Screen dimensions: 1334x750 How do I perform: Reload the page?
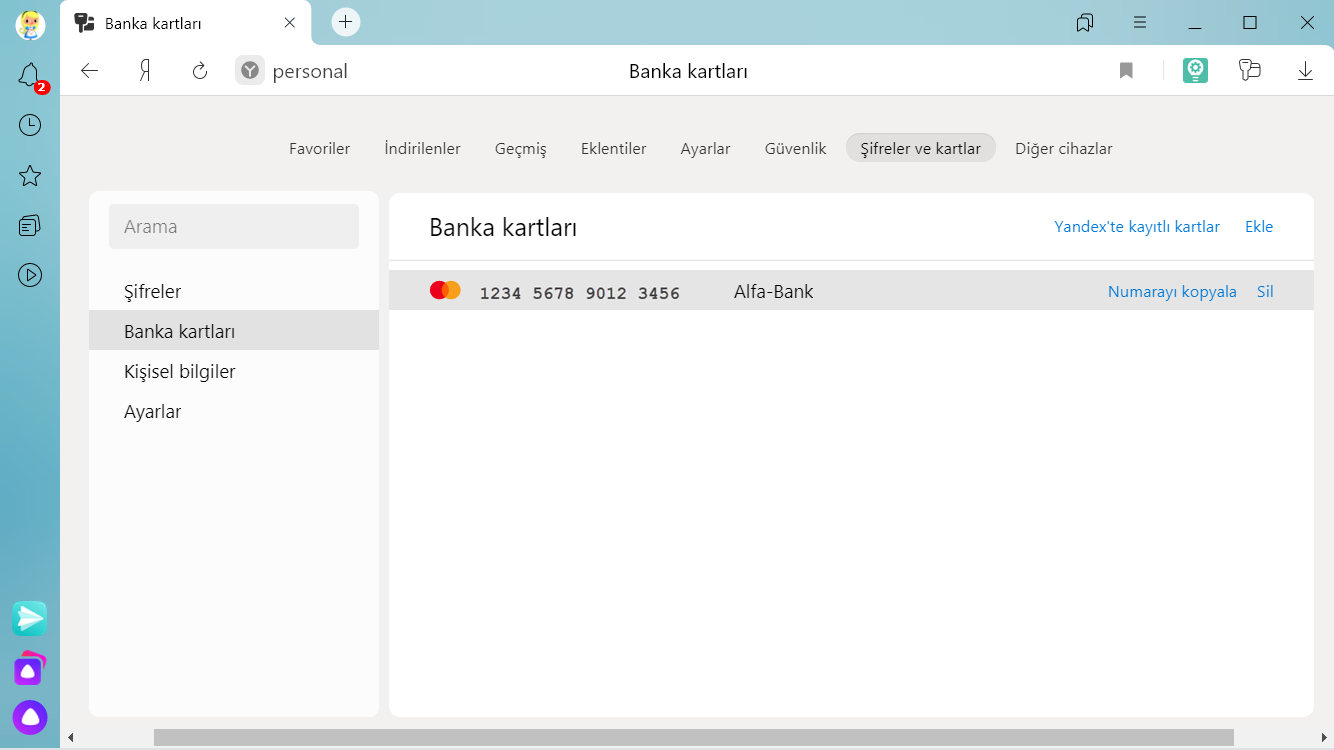[x=200, y=71]
